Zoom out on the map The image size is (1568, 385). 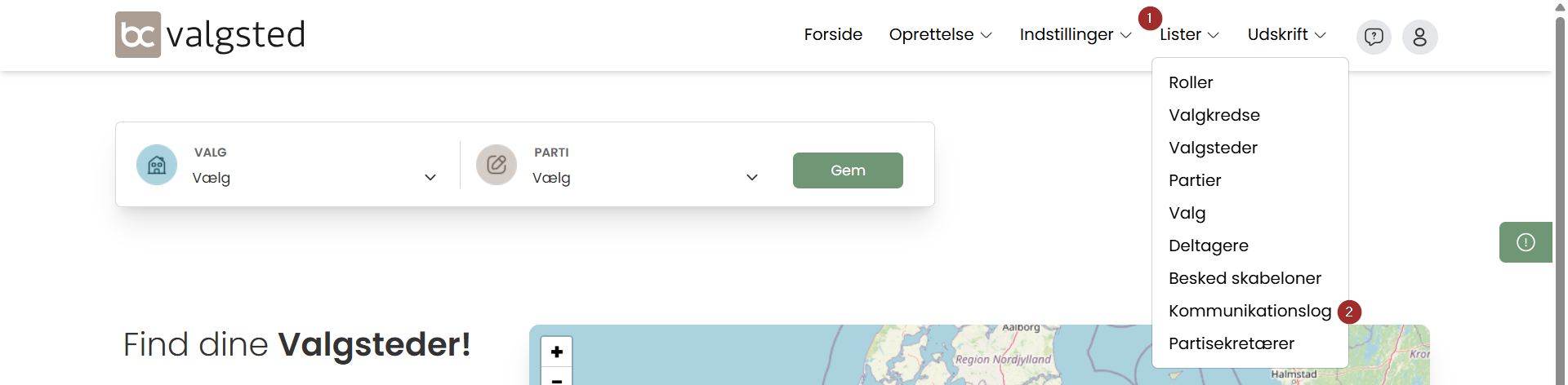556,378
